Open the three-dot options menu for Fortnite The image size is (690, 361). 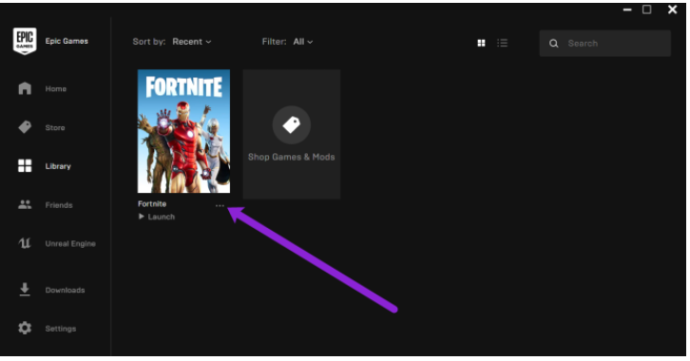220,206
